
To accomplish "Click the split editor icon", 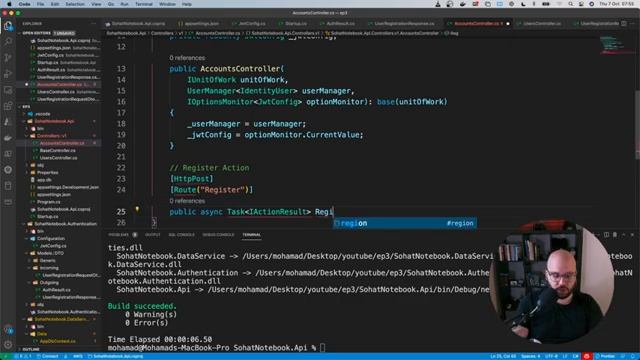I will click(x=624, y=24).
